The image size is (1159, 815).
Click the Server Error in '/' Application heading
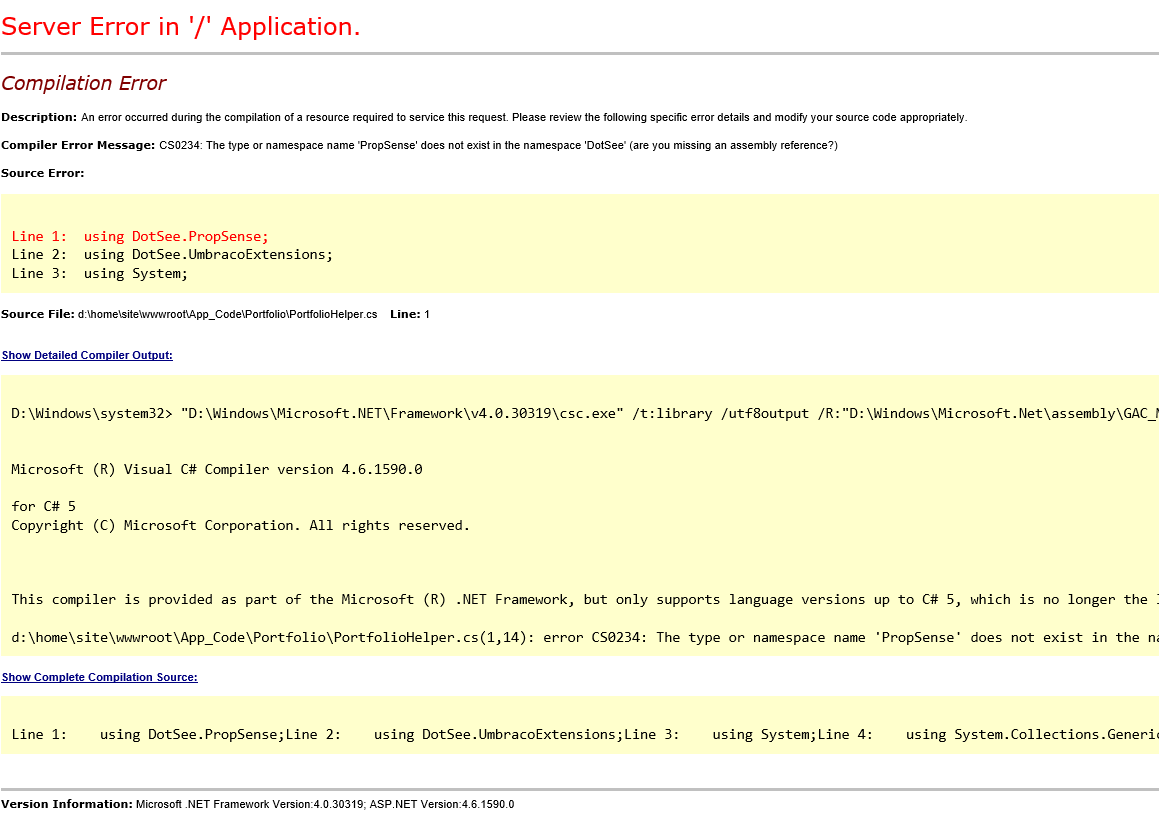(181, 27)
